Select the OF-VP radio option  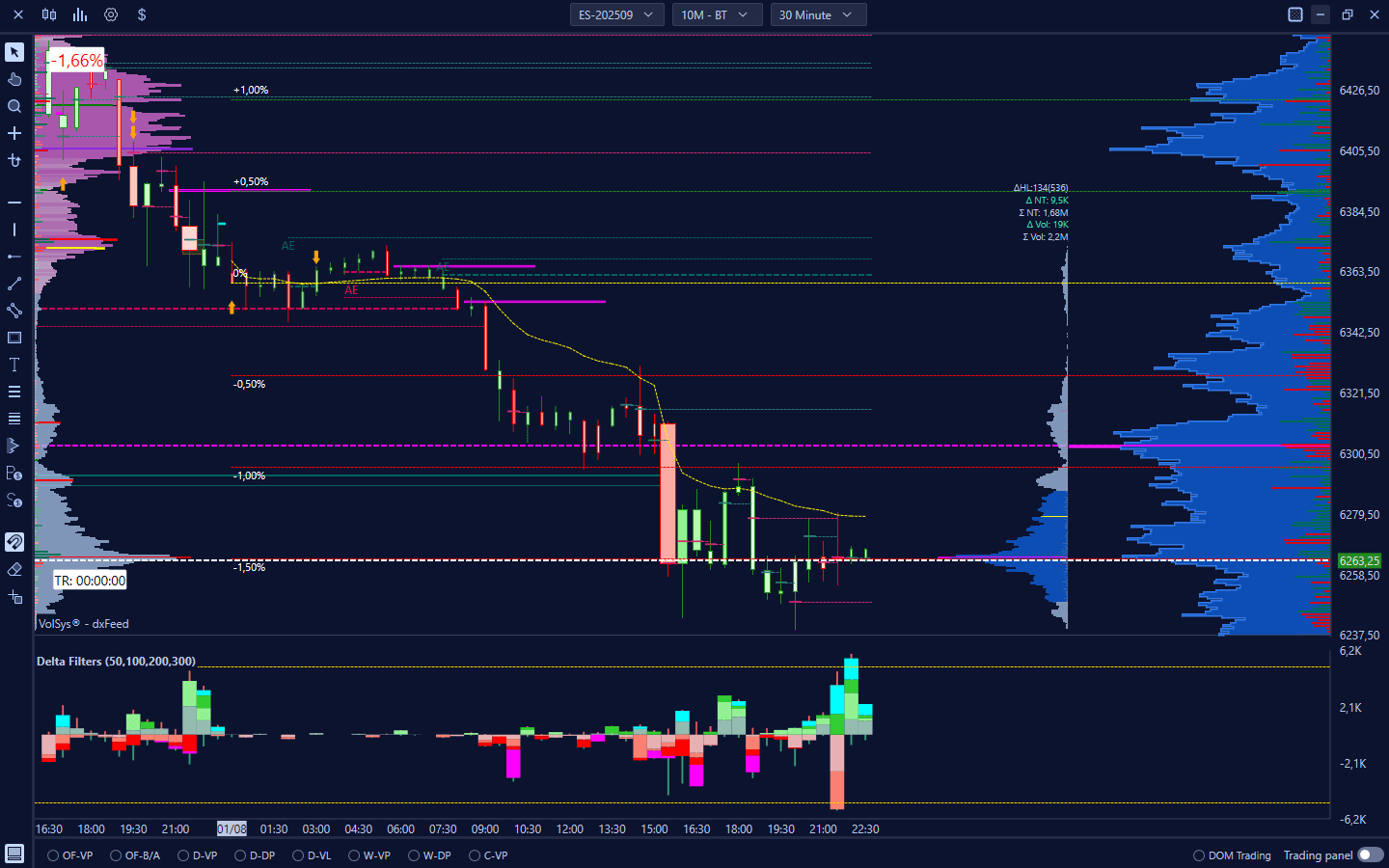(53, 855)
